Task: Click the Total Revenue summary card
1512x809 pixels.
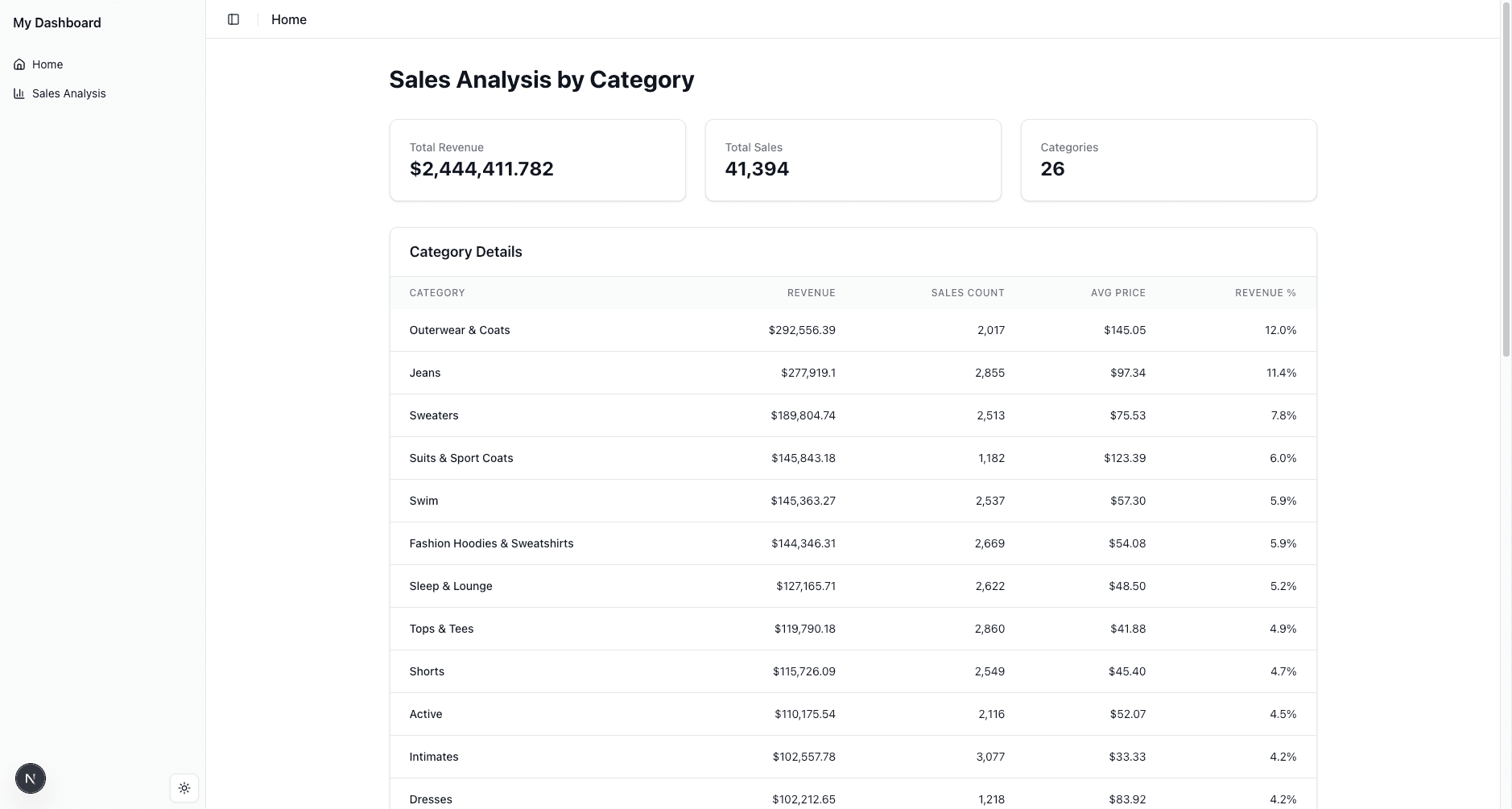Action: (537, 160)
